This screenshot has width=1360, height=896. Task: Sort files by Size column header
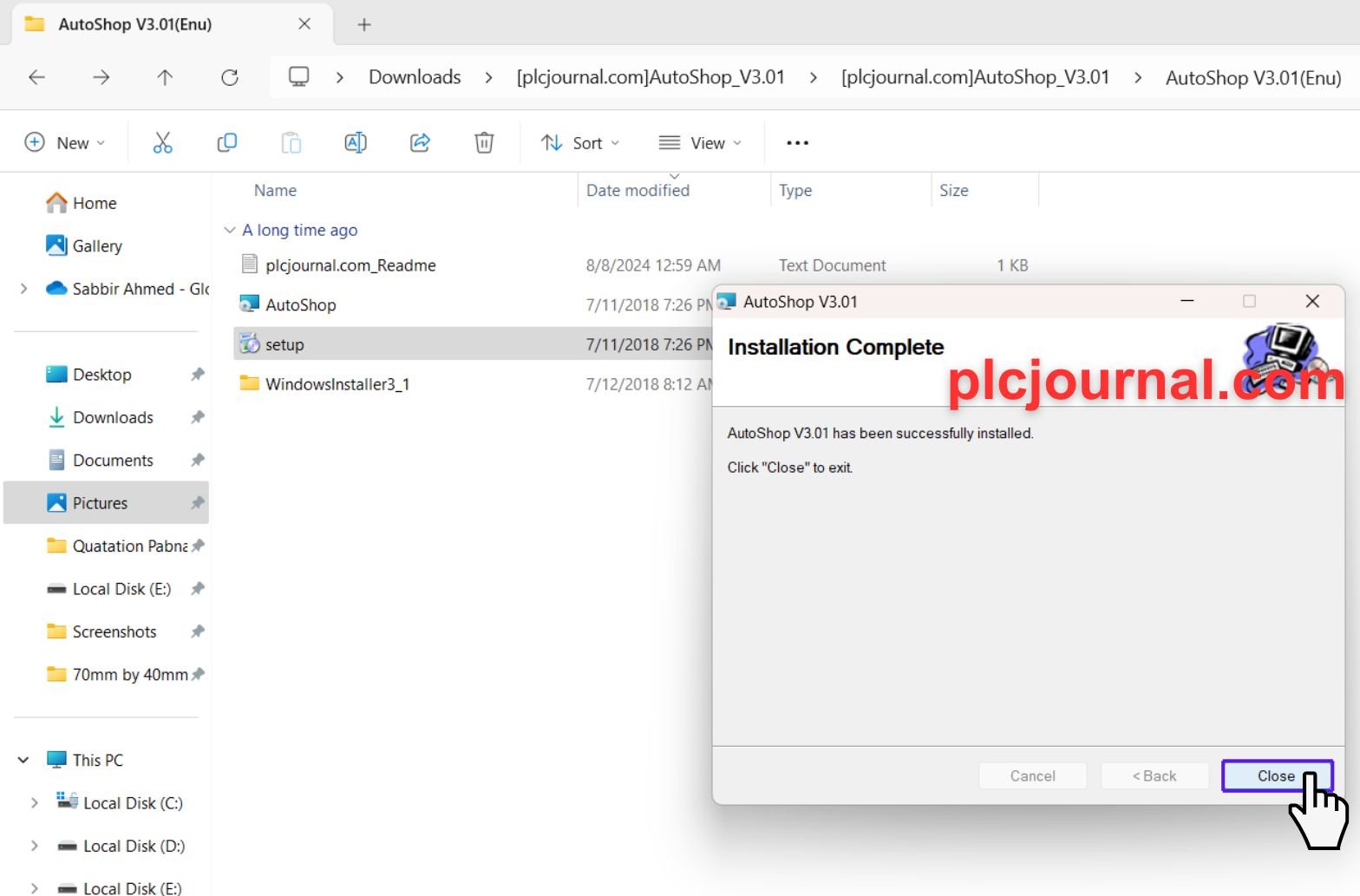(x=954, y=190)
